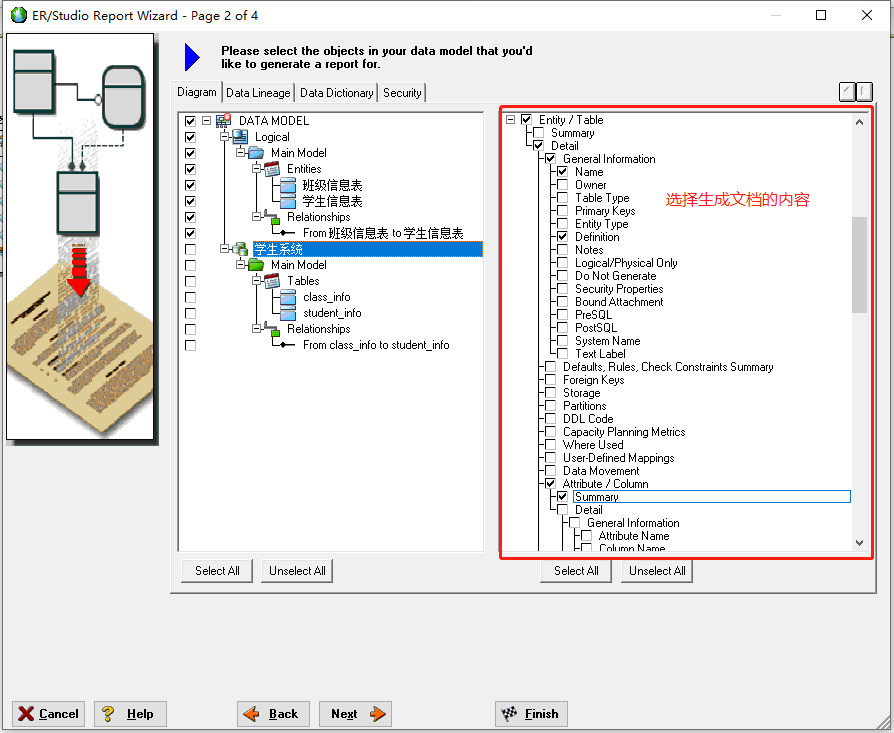
Task: Collapse the logical Relationships node
Action: point(257,217)
